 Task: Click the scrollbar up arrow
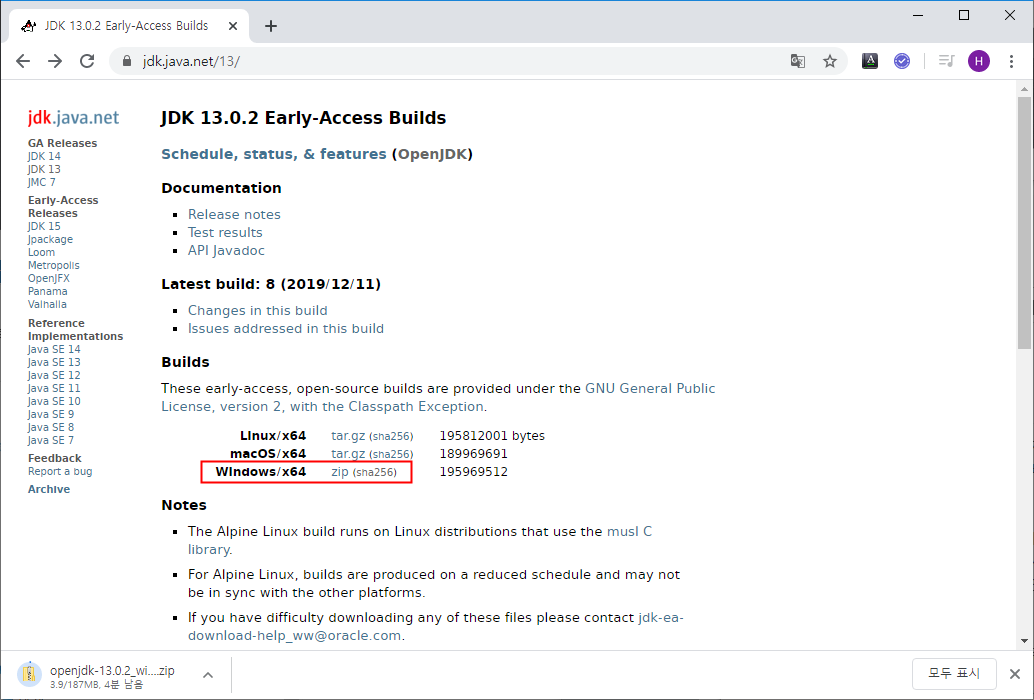click(x=1024, y=89)
